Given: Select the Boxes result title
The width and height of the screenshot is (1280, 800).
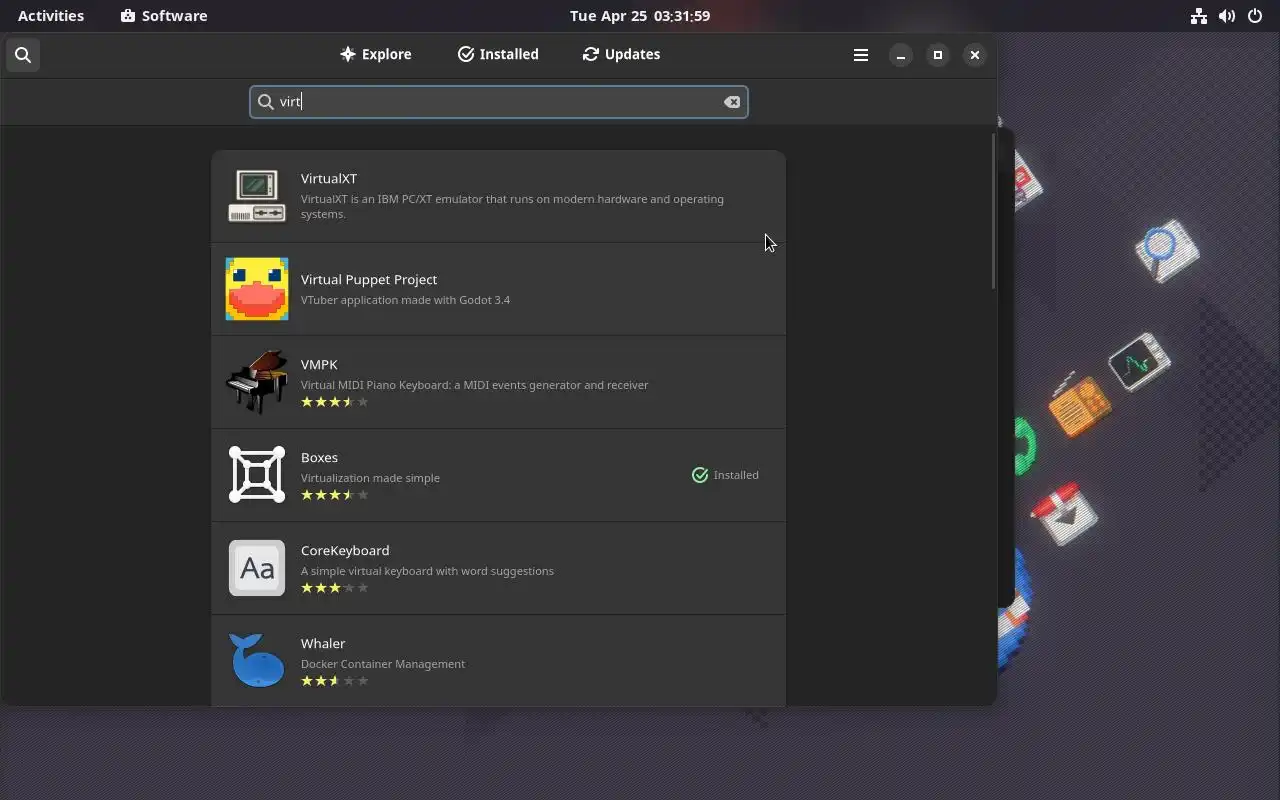Looking at the screenshot, I should (319, 457).
